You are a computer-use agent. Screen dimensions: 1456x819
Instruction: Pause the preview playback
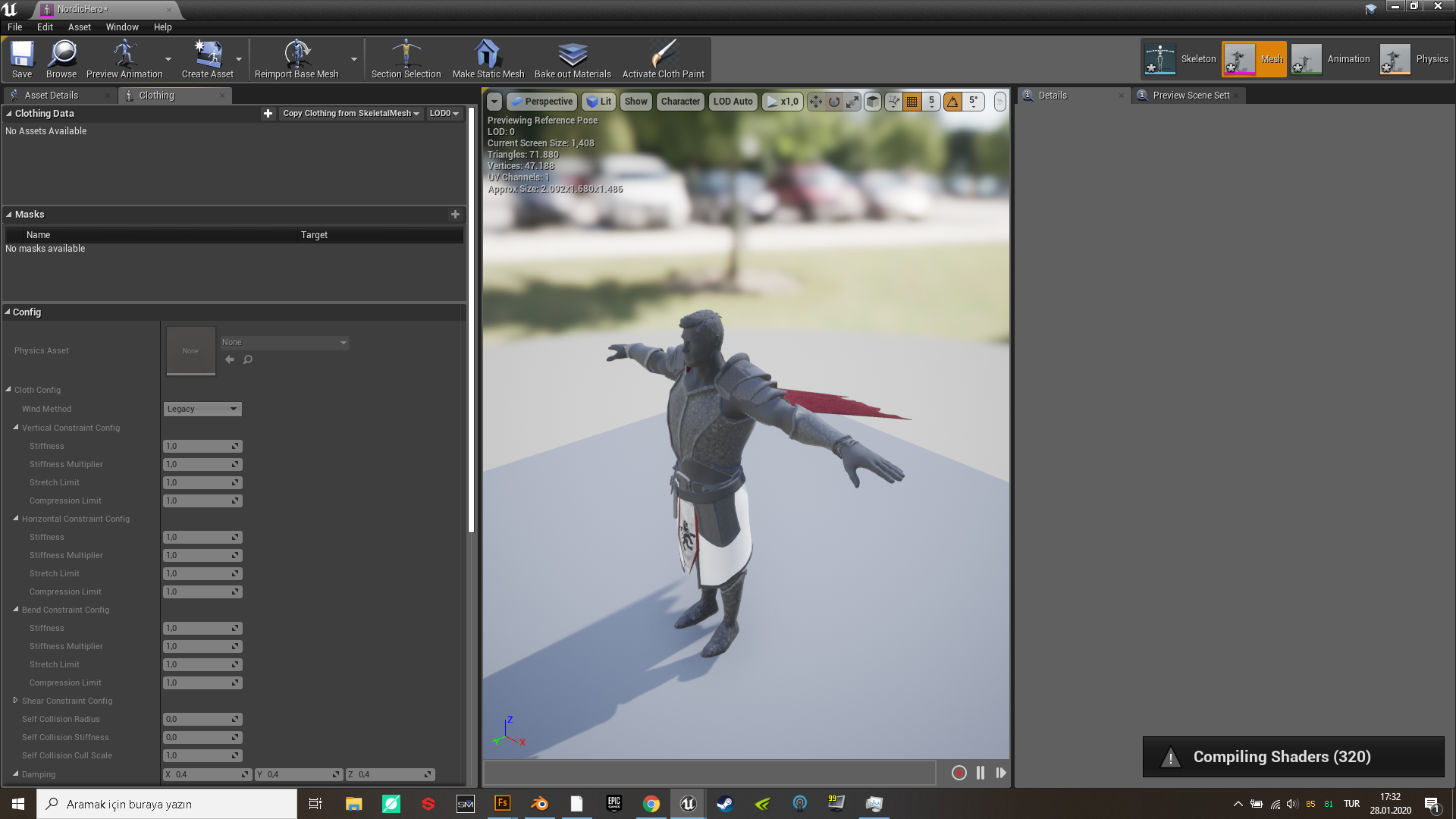tap(981, 773)
